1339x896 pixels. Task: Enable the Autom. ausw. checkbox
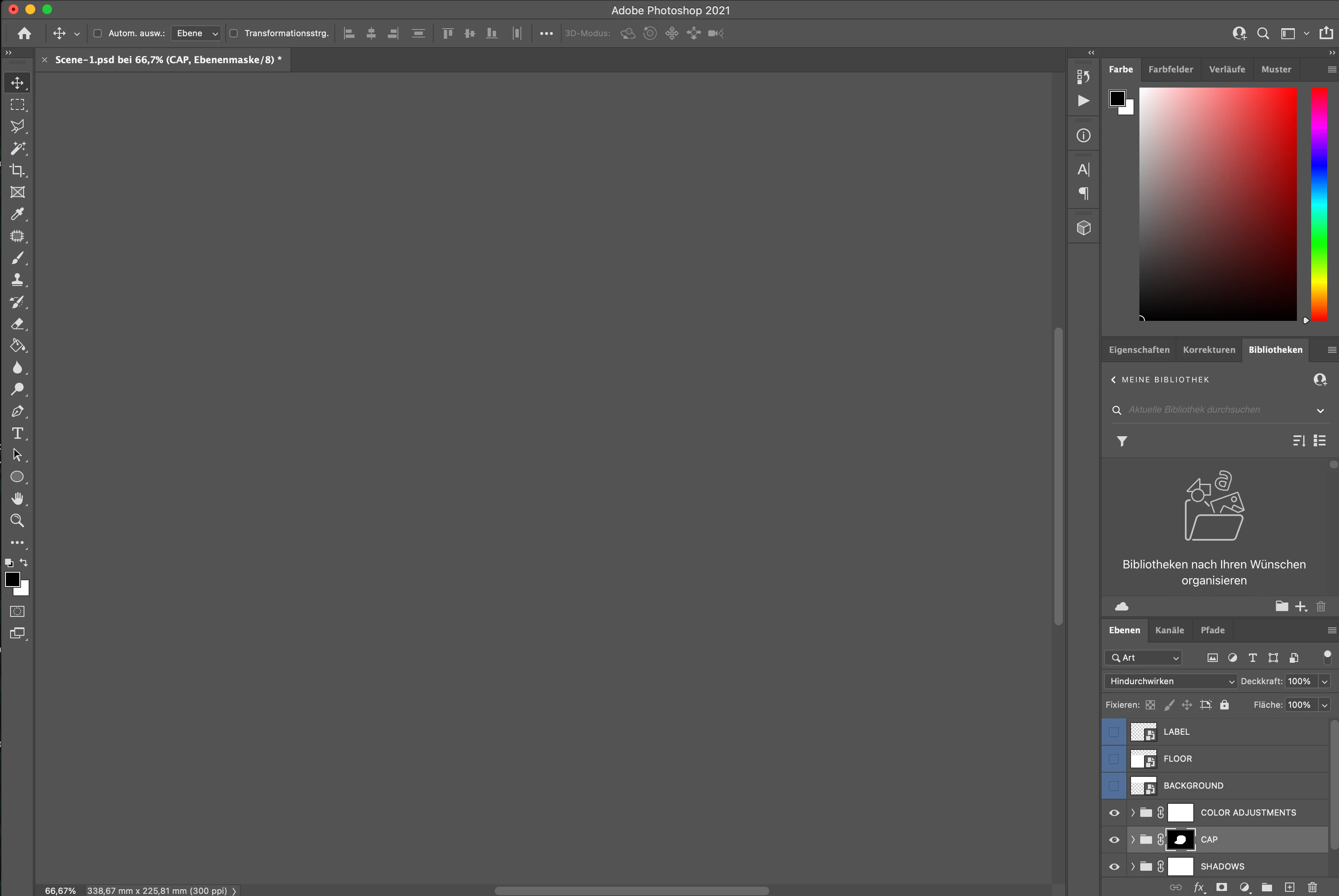[x=98, y=33]
